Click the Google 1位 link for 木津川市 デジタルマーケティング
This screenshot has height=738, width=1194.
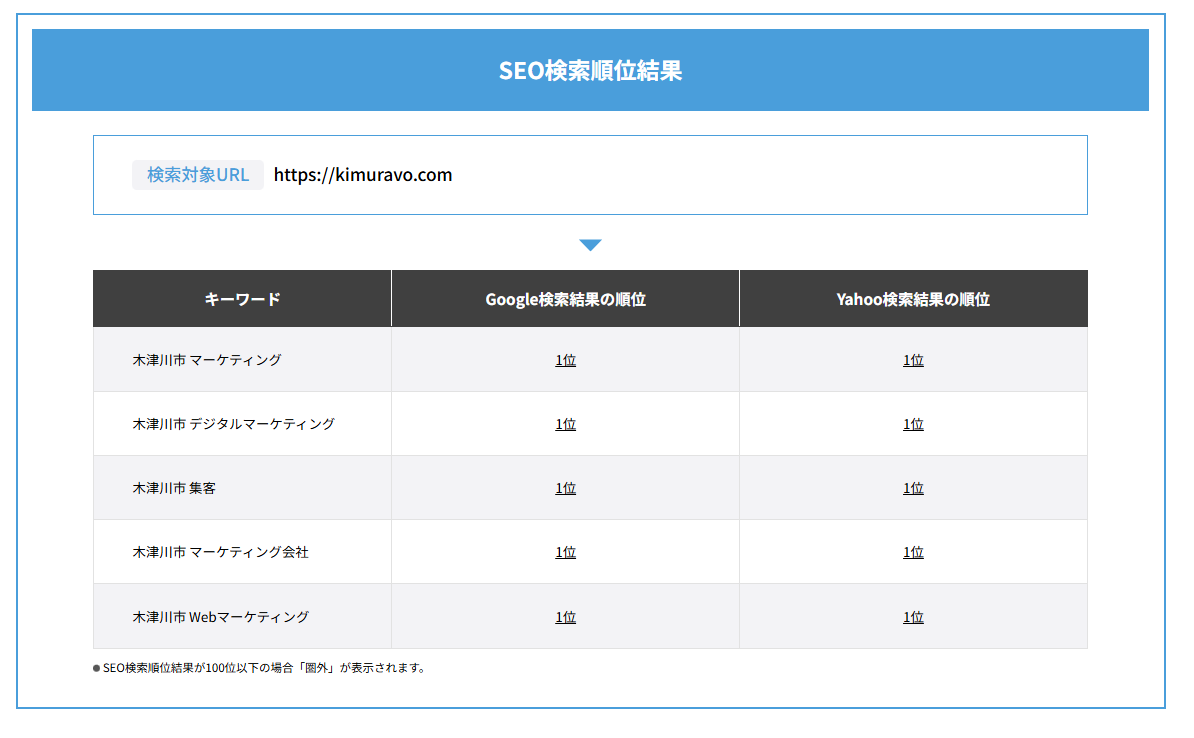pos(565,423)
